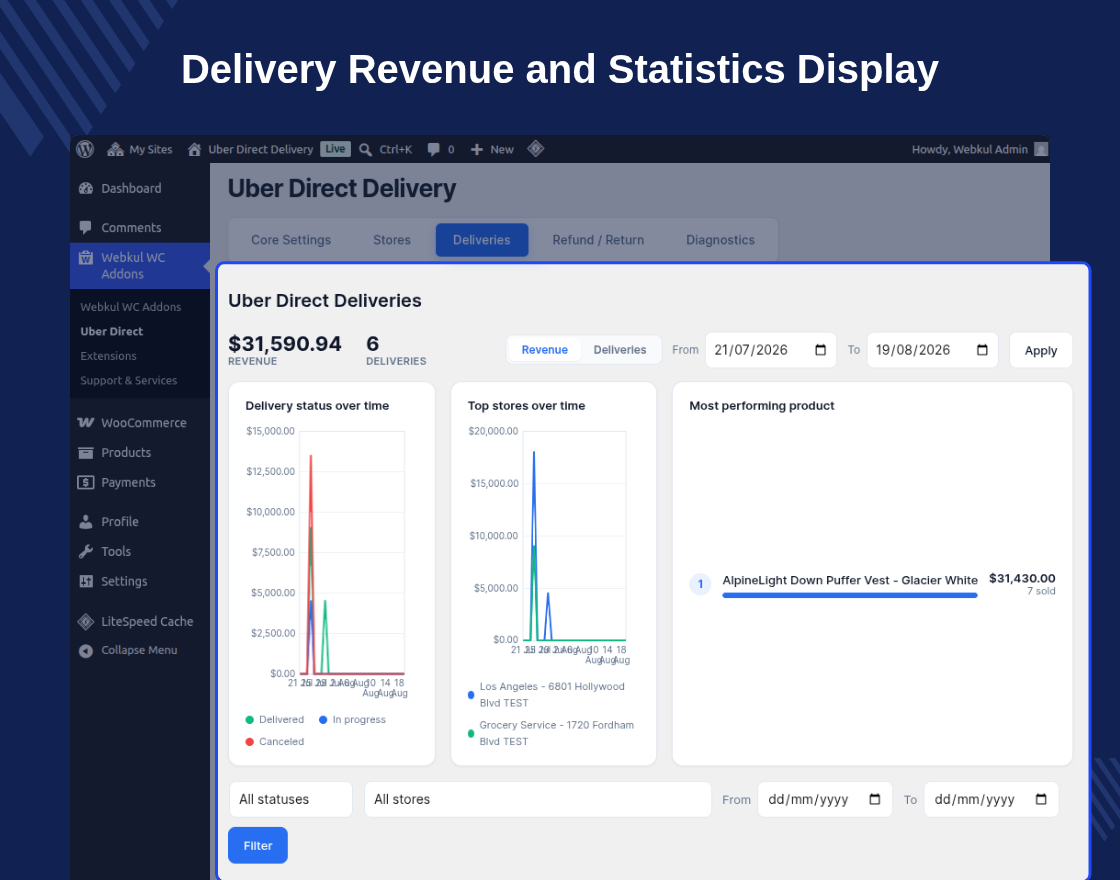Viewport: 1120px width, 880px height.
Task: Toggle the Canceled legend series
Action: [x=275, y=741]
